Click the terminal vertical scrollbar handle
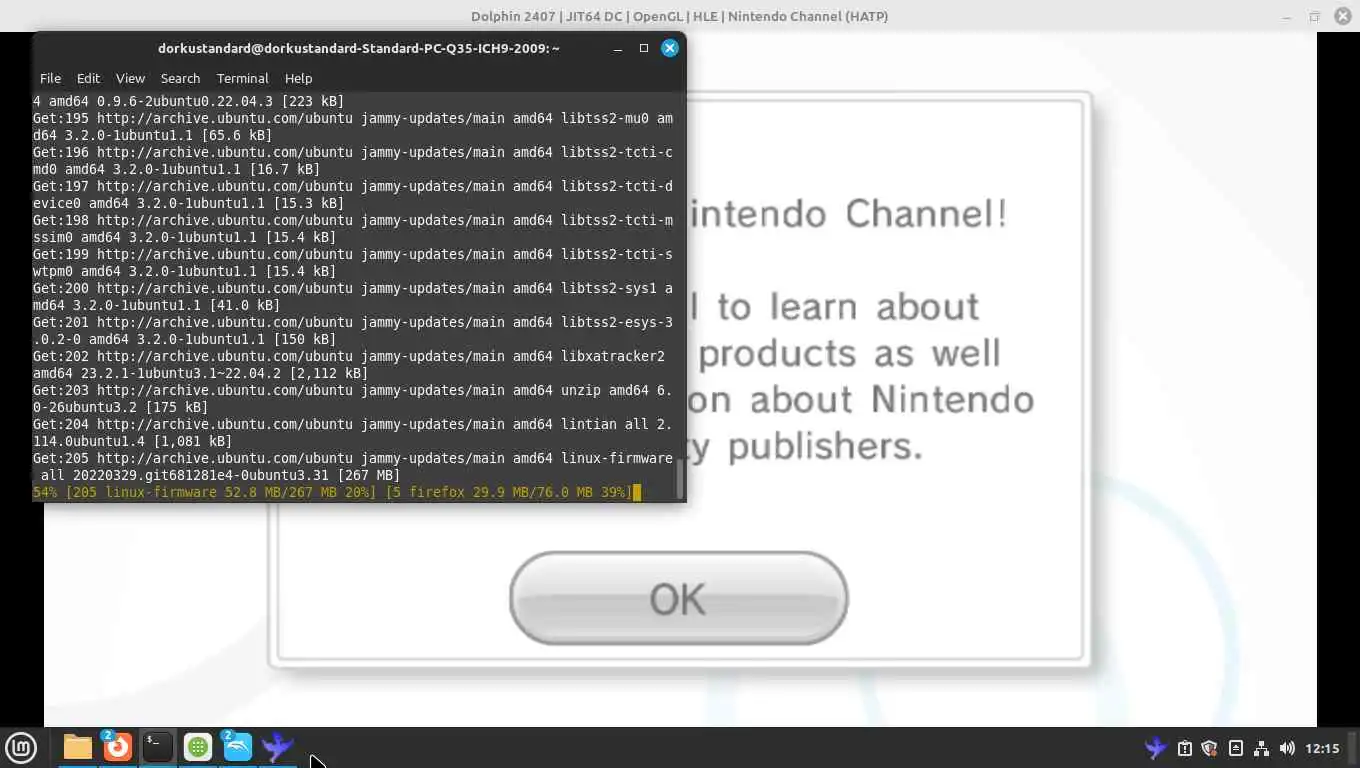This screenshot has width=1360, height=768. (681, 478)
